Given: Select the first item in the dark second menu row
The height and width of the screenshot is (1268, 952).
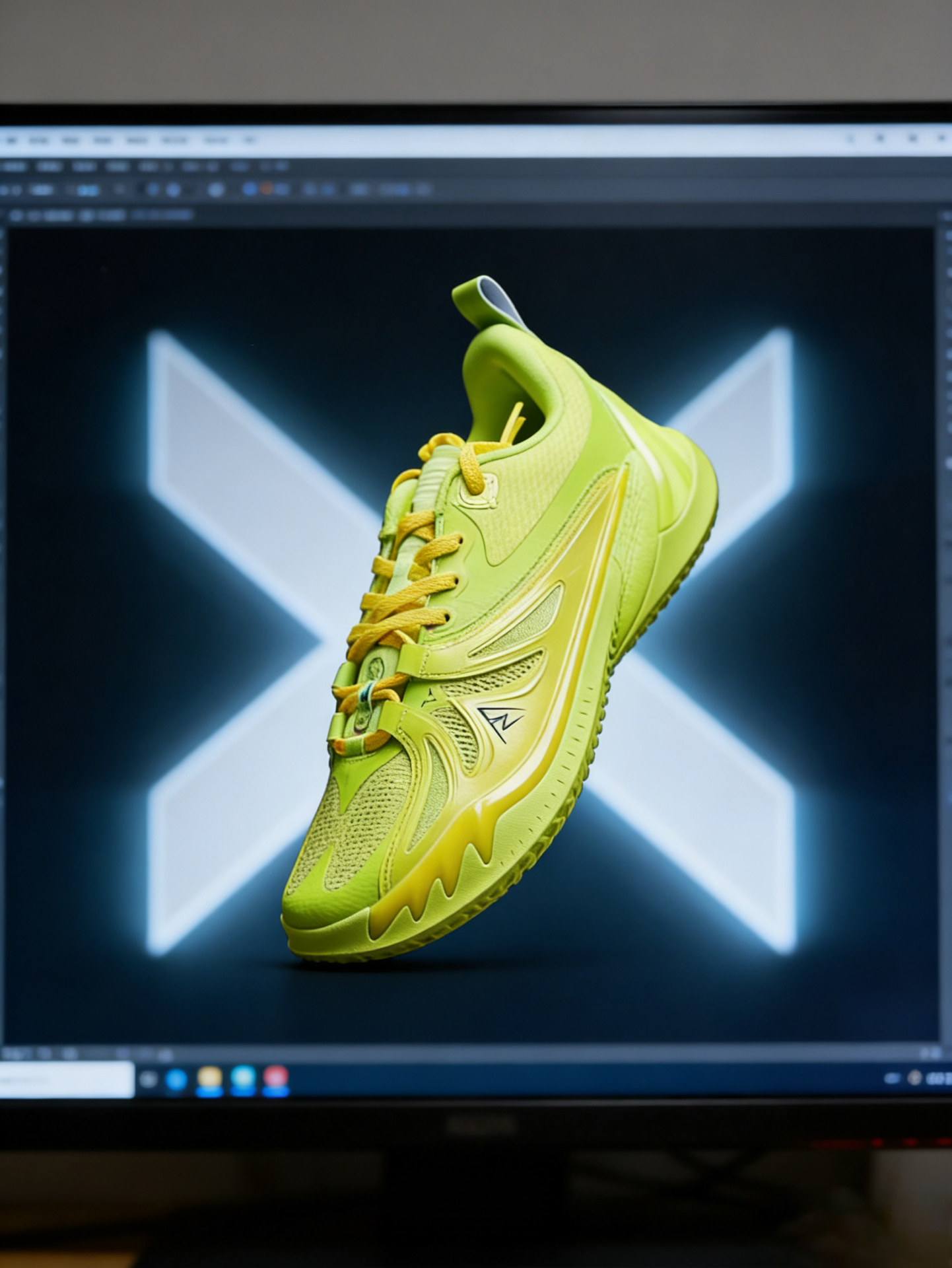Looking at the screenshot, I should point(13,166).
